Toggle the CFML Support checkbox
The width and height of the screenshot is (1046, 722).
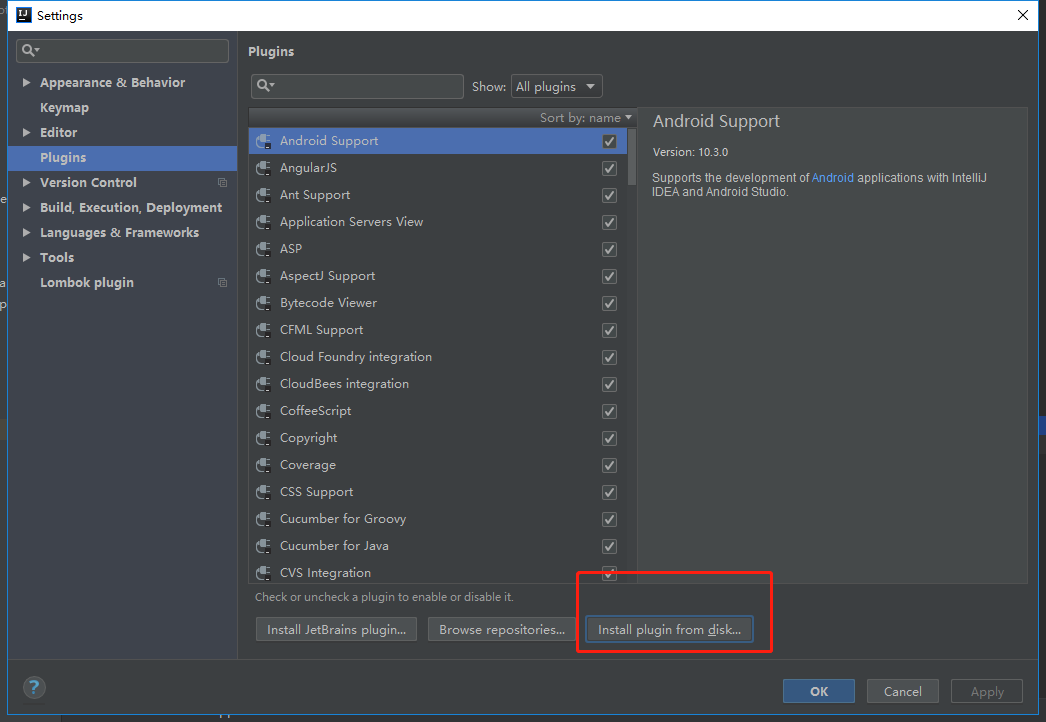609,330
